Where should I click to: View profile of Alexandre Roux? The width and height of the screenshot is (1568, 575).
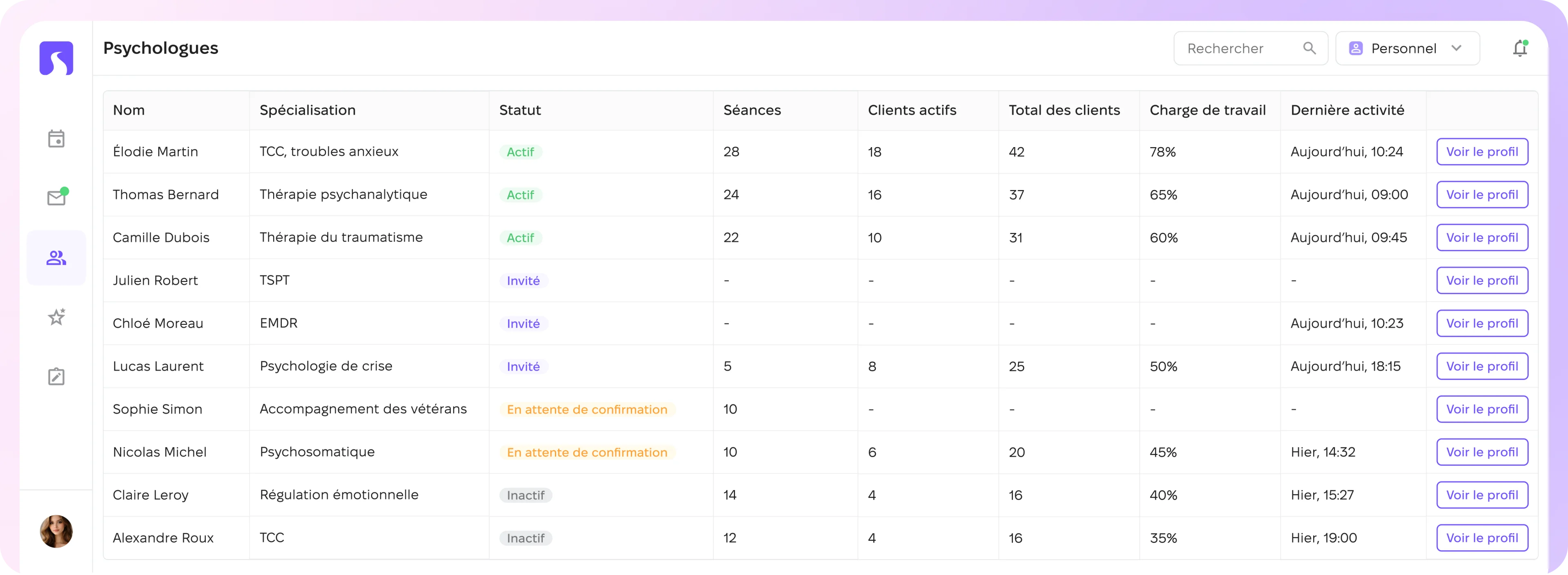[1481, 539]
